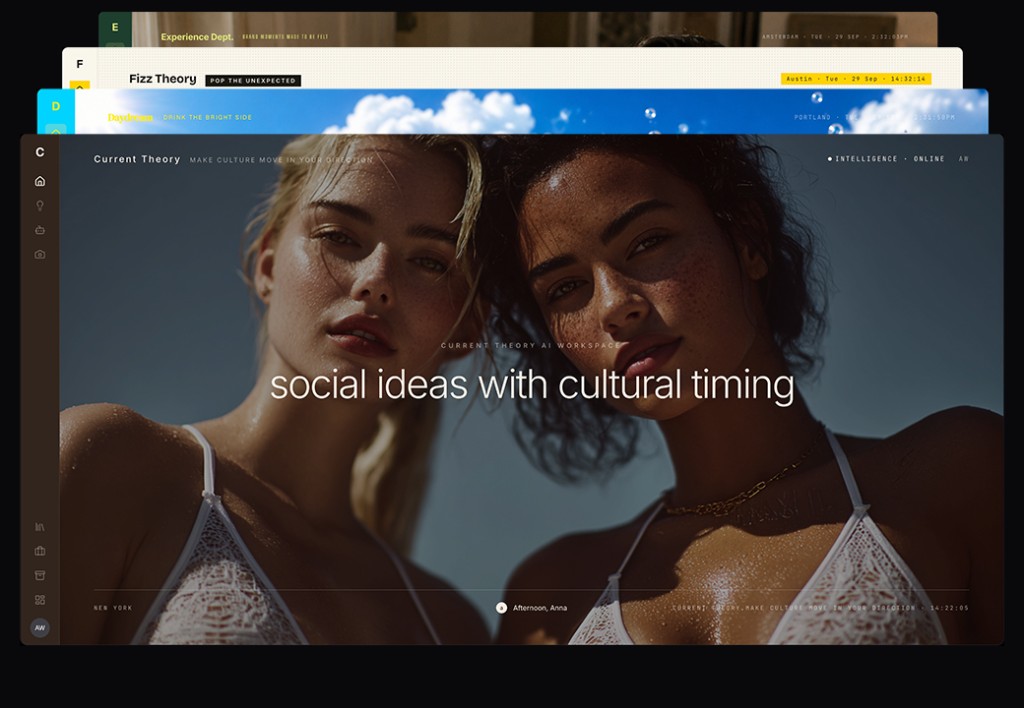The height and width of the screenshot is (708, 1024).
Task: Click the social ideas with cultural timing headline
Action: click(x=532, y=385)
